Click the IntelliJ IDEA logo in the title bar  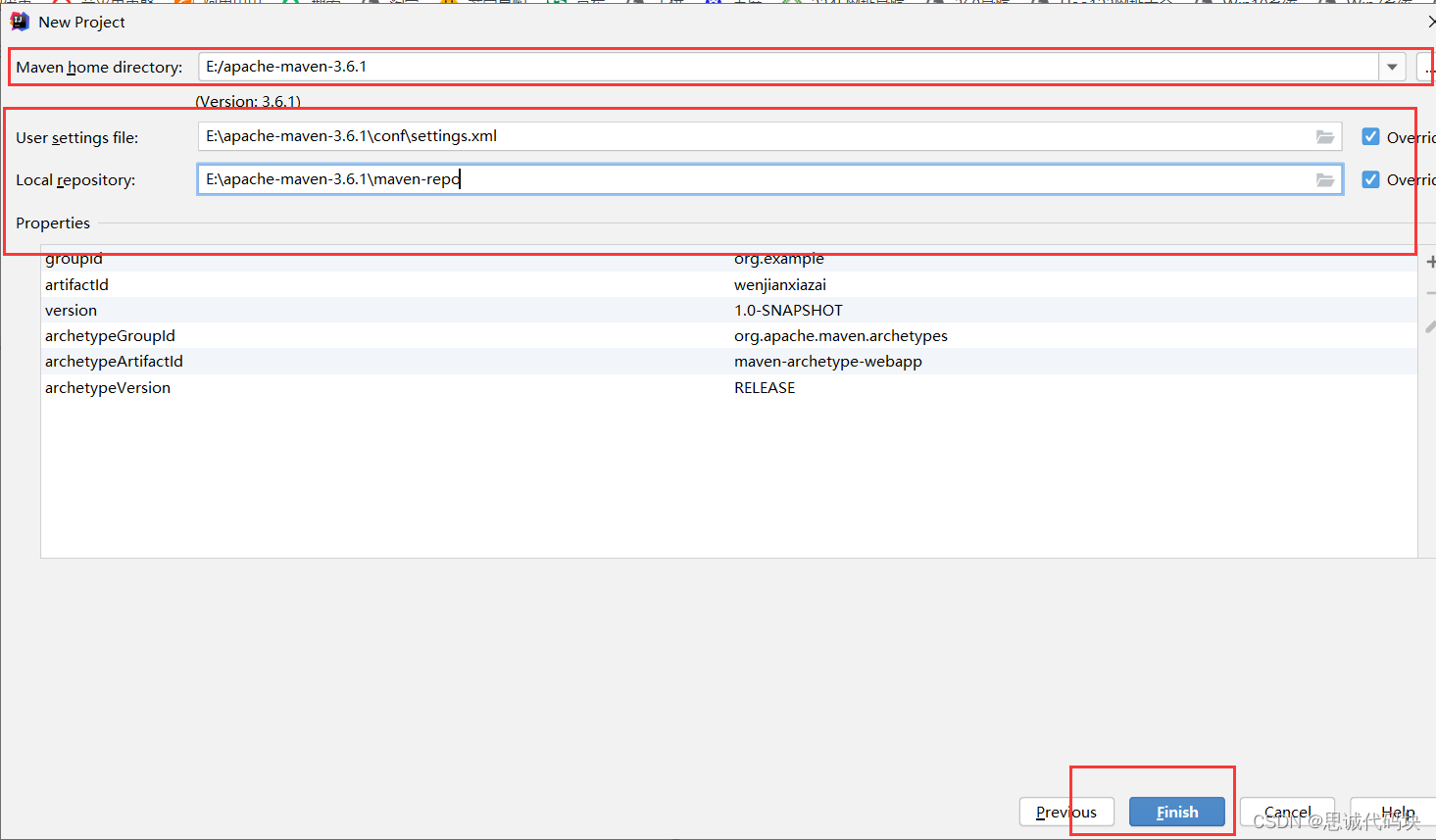(22, 21)
